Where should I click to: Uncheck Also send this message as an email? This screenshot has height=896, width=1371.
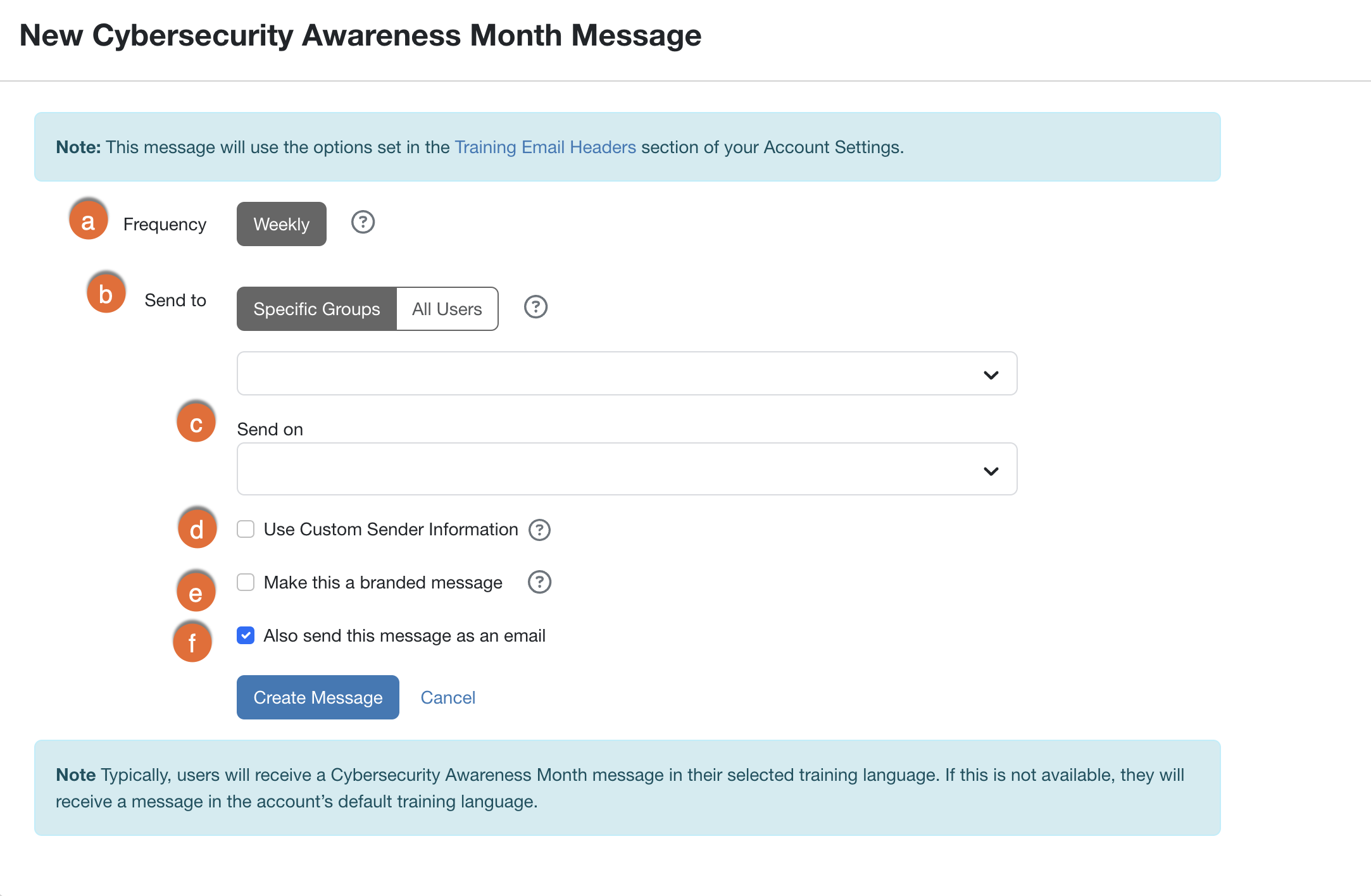pos(245,635)
